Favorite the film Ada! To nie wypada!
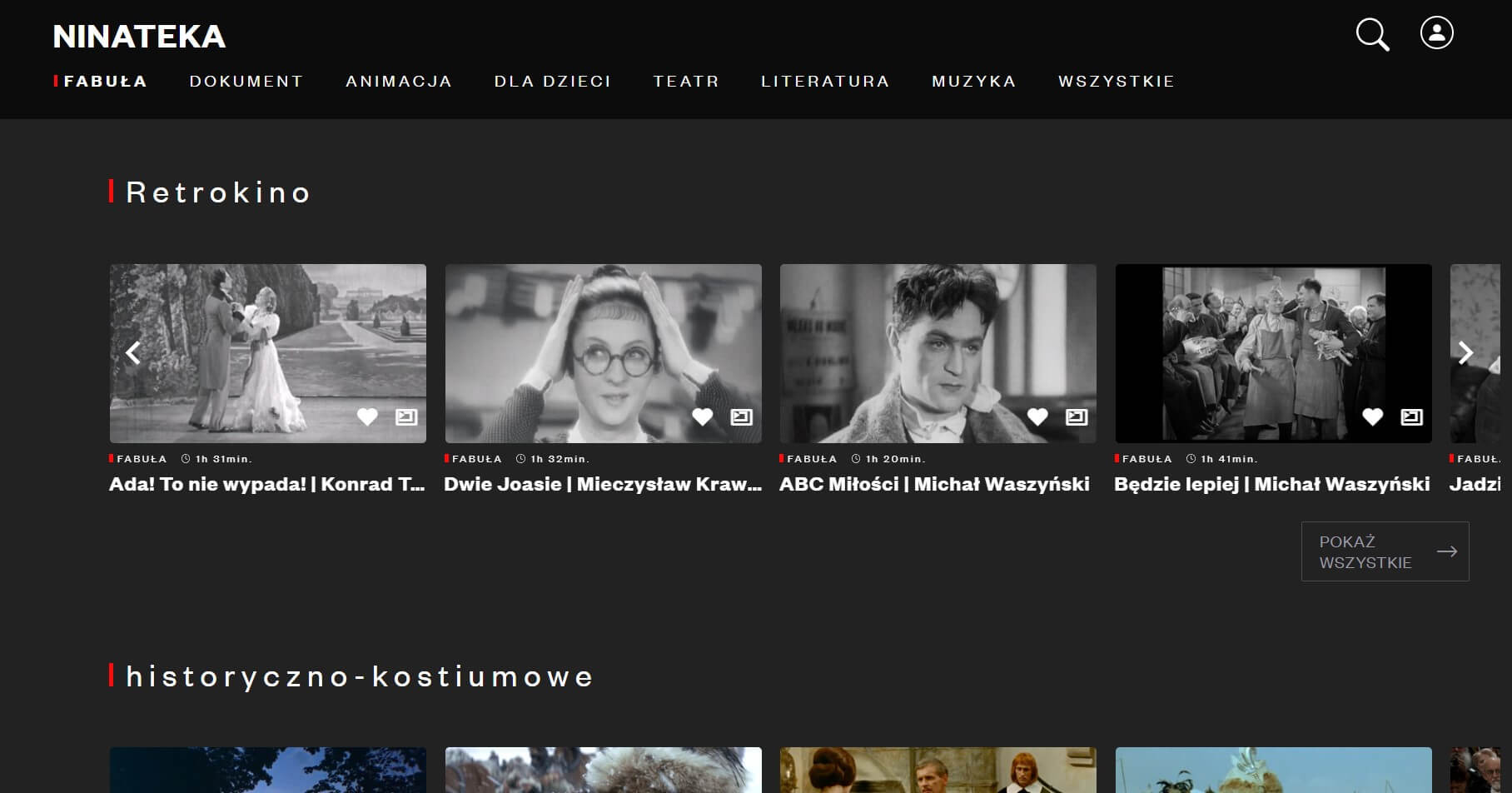Image resolution: width=1512 pixels, height=793 pixels. tap(367, 416)
